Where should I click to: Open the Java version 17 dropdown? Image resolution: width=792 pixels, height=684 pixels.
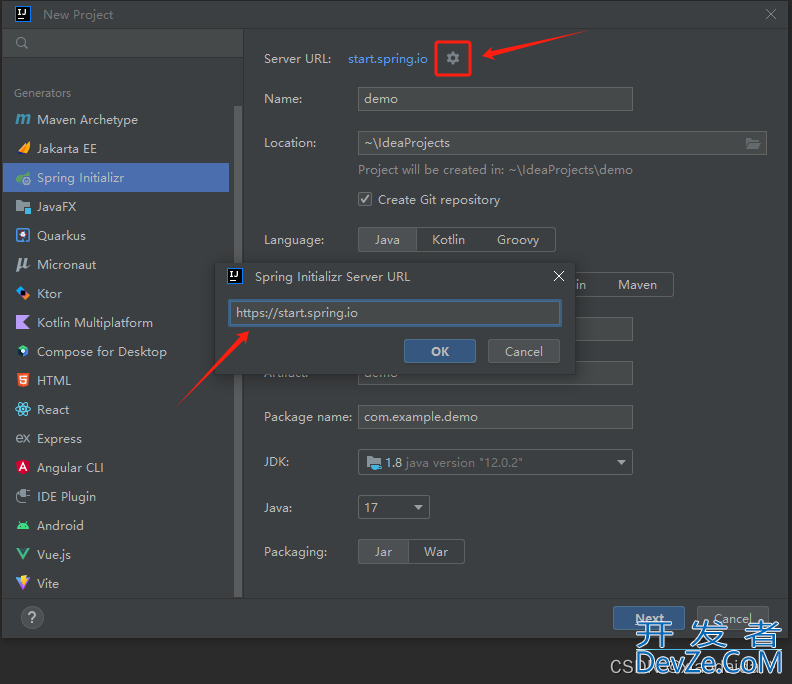[x=393, y=507]
